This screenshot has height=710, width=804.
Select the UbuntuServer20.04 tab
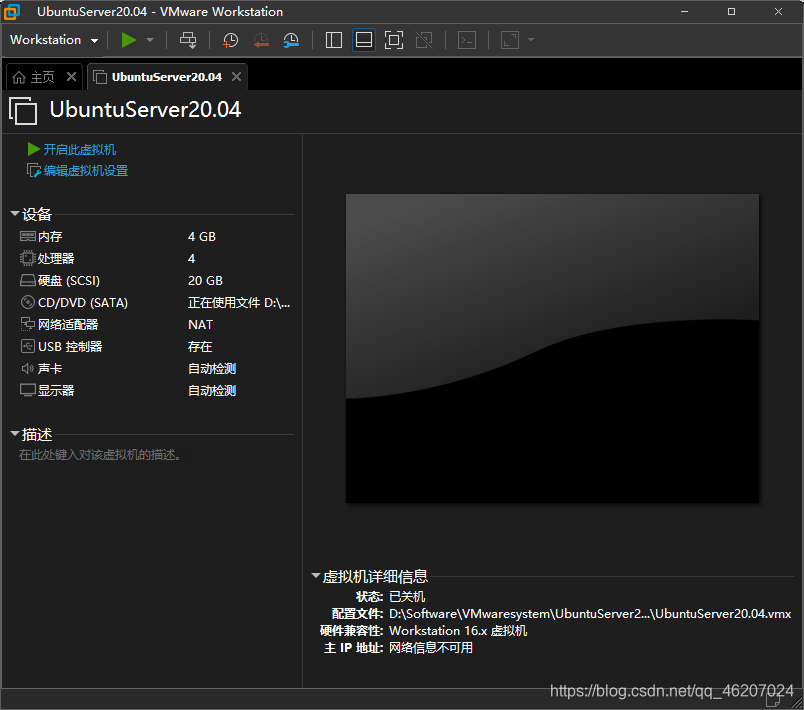tap(166, 77)
